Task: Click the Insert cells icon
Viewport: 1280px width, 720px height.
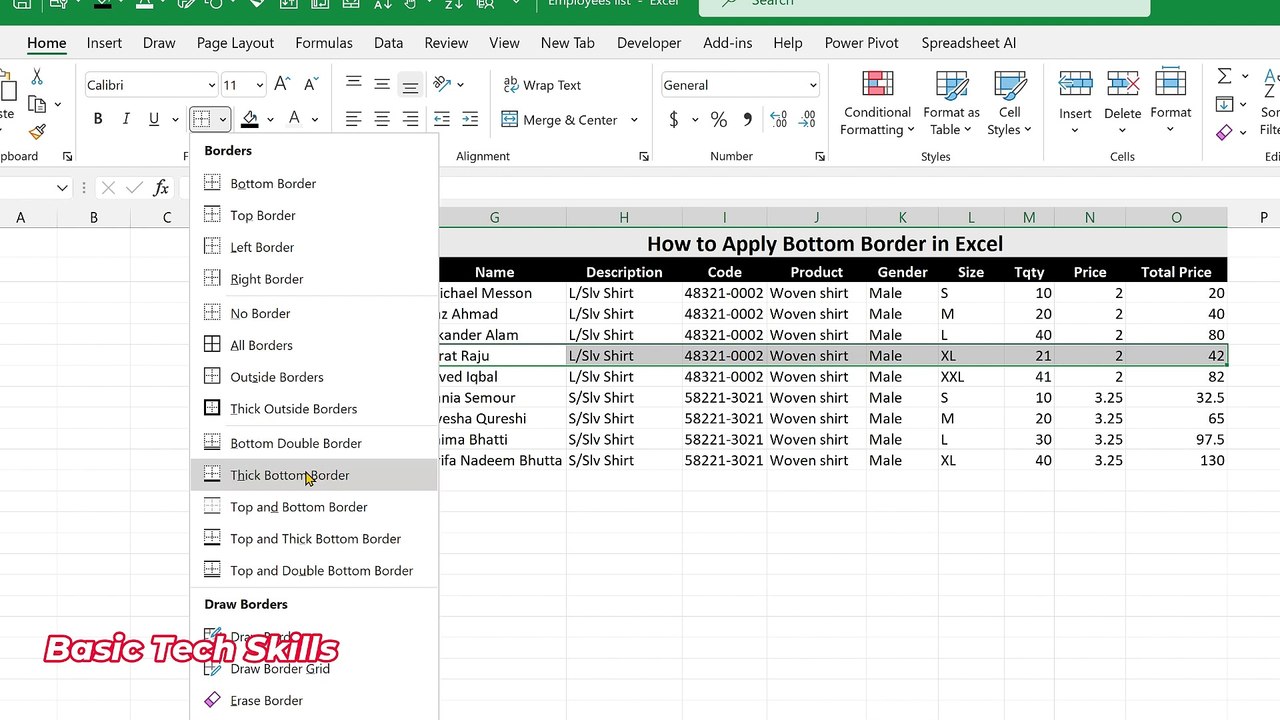Action: tap(1075, 84)
